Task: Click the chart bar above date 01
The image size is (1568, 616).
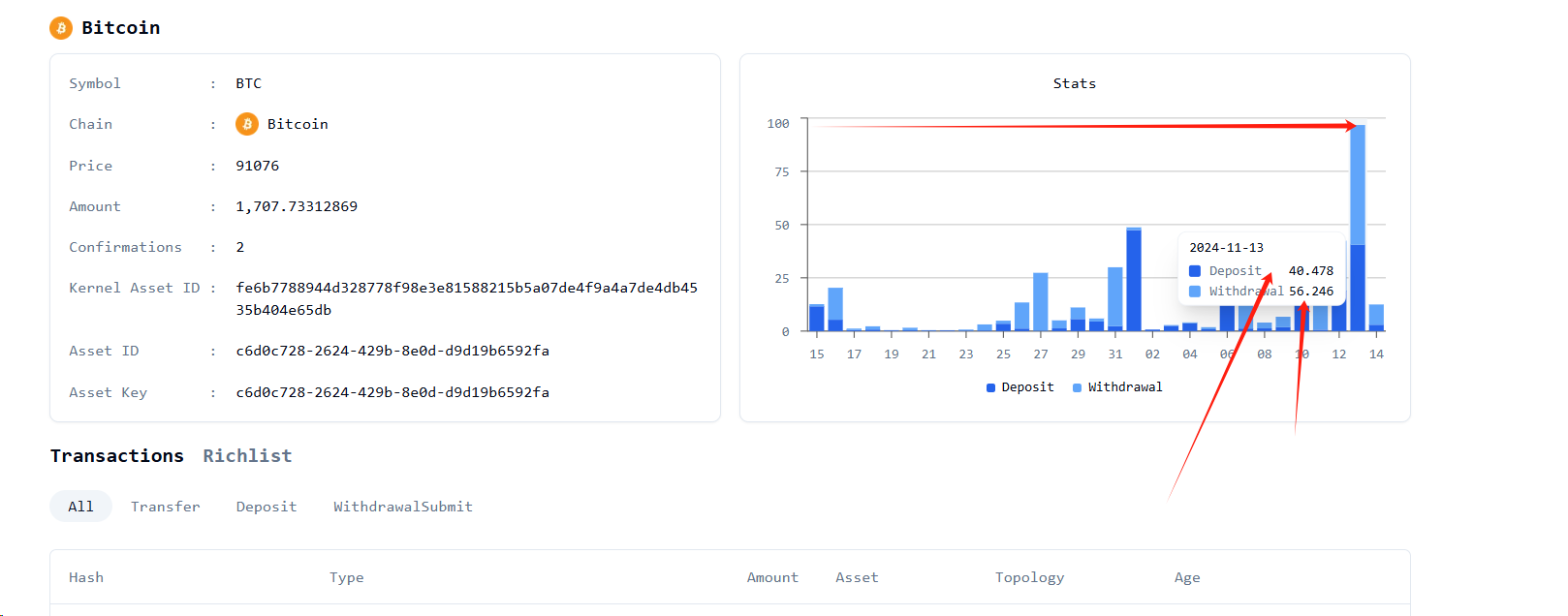Action: tap(1134, 279)
